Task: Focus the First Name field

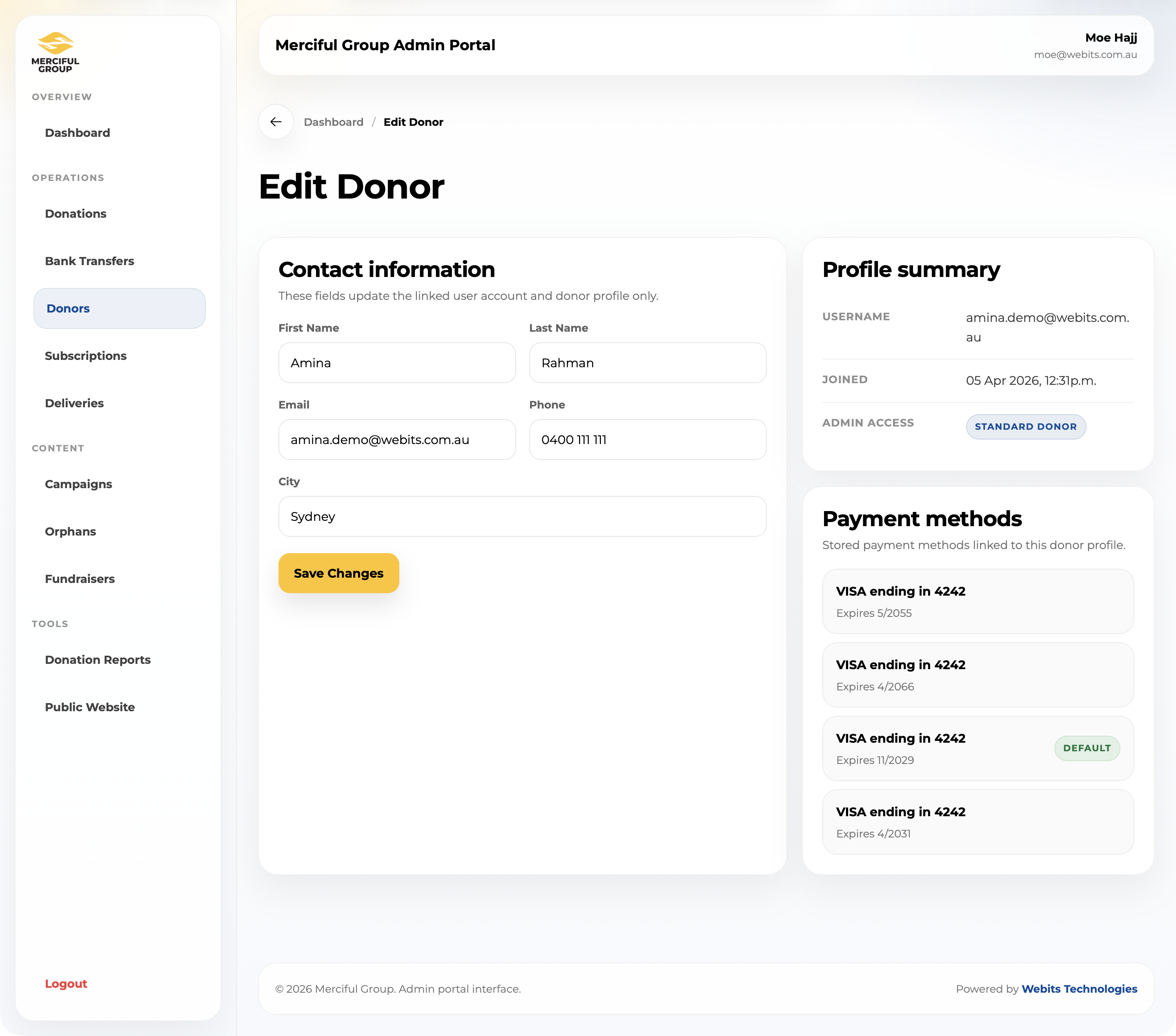Action: (397, 363)
